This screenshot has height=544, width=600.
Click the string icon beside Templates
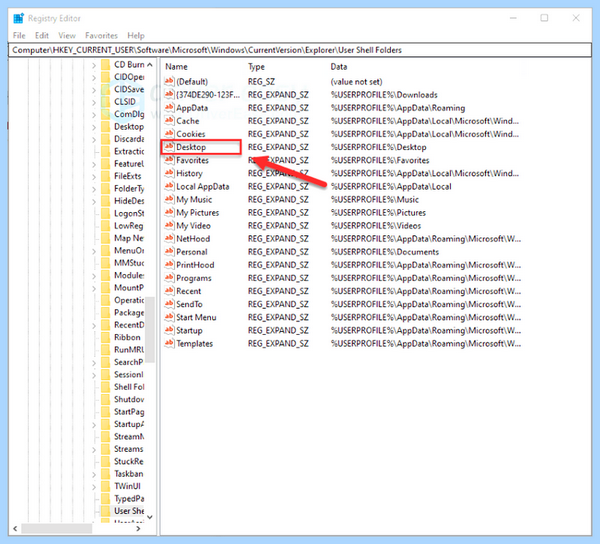[x=169, y=343]
